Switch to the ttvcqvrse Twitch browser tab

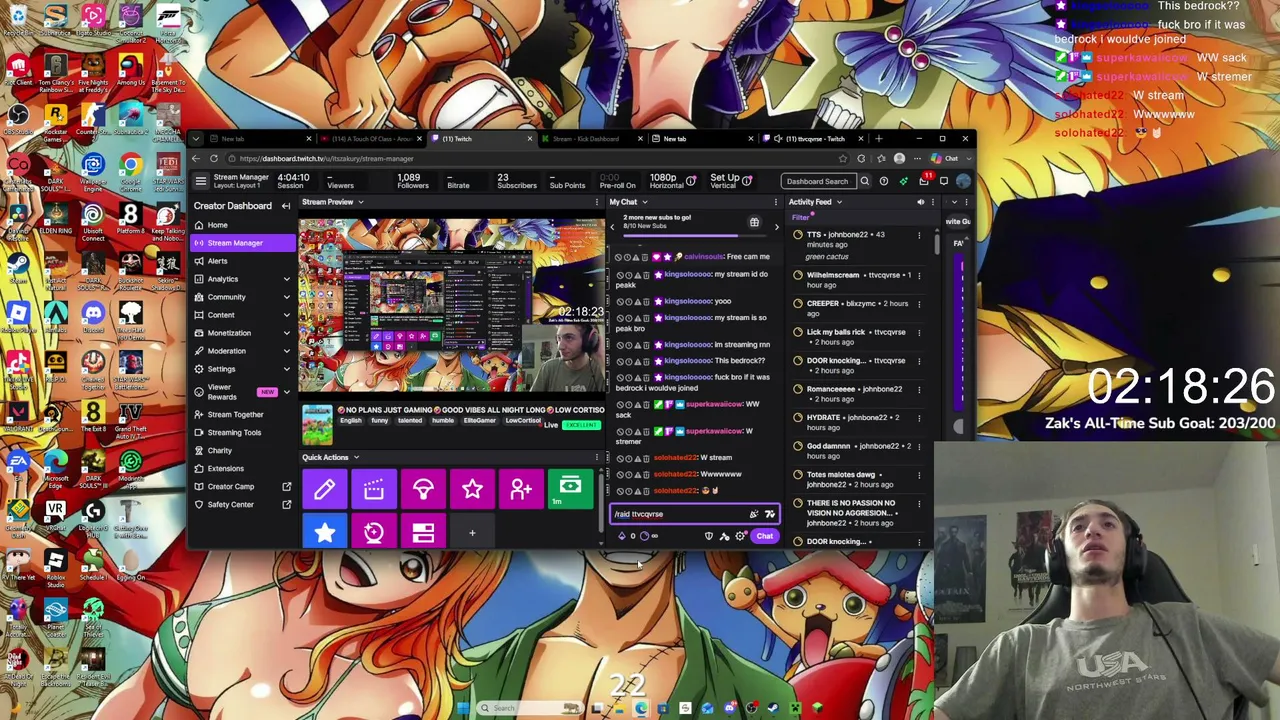pyautogui.click(x=814, y=139)
